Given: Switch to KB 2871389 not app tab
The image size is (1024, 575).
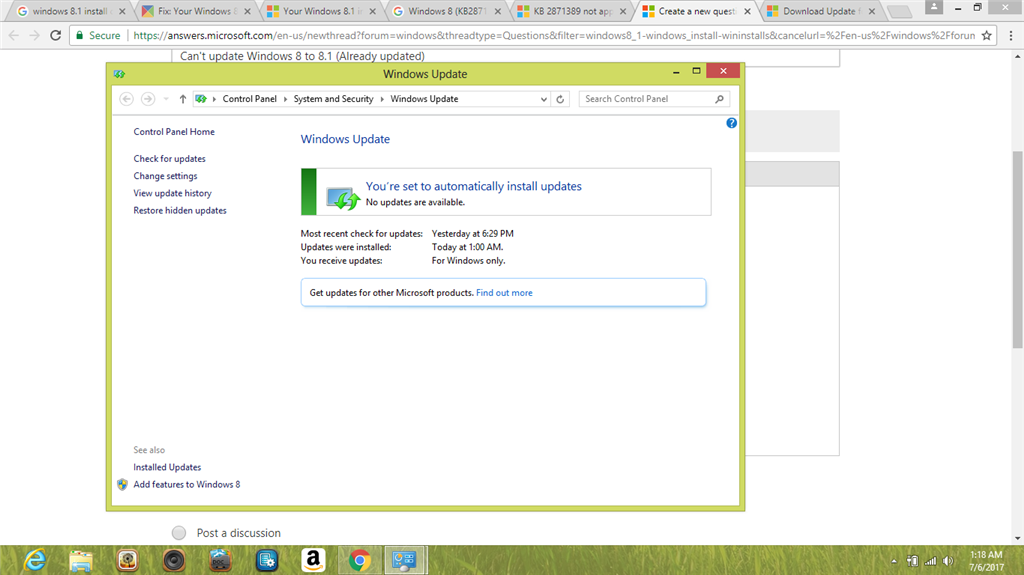Looking at the screenshot, I should (572, 11).
